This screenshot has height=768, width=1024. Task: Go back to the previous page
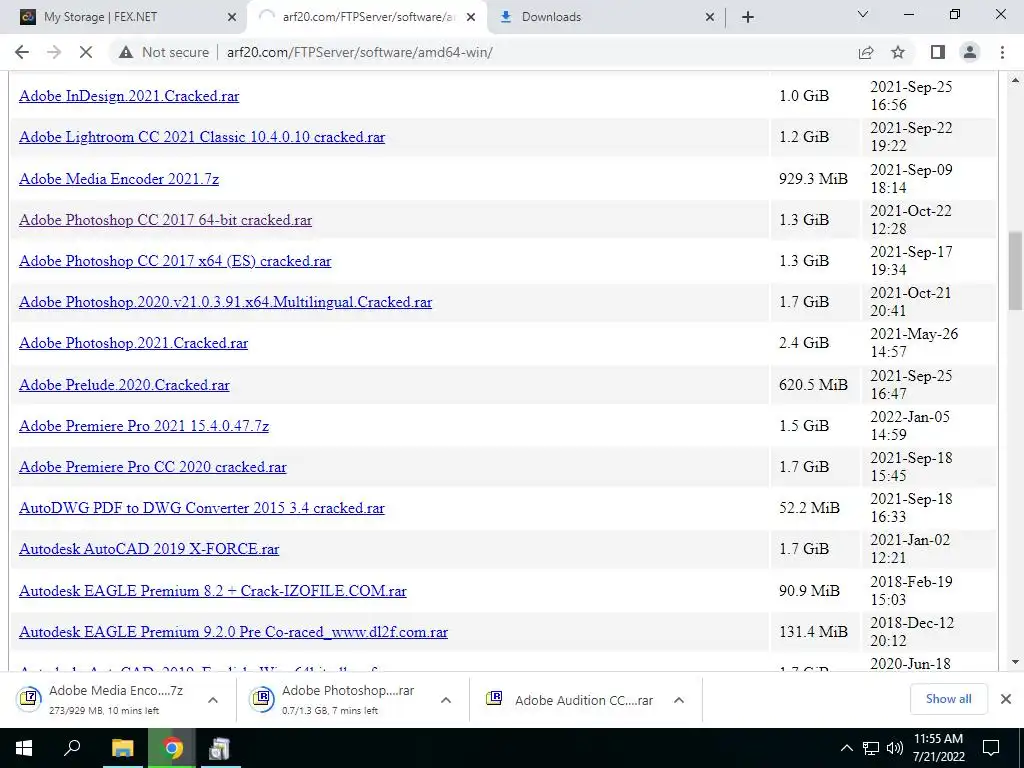pyautogui.click(x=22, y=52)
